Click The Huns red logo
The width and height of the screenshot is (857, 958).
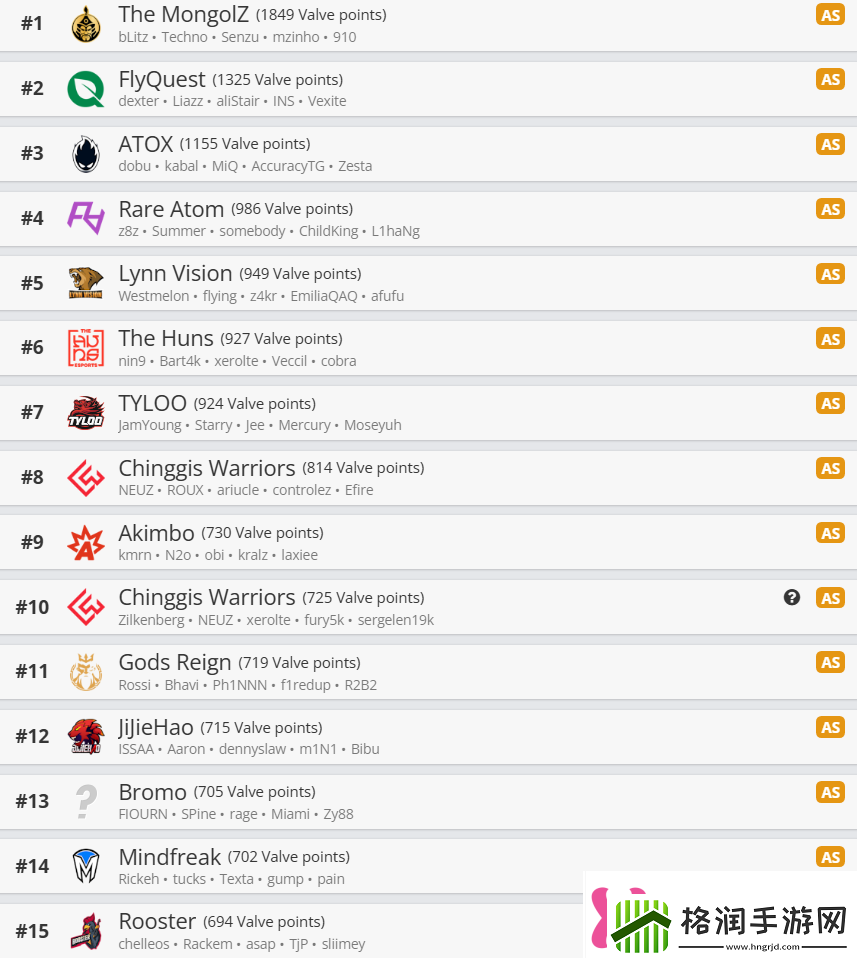tap(86, 348)
